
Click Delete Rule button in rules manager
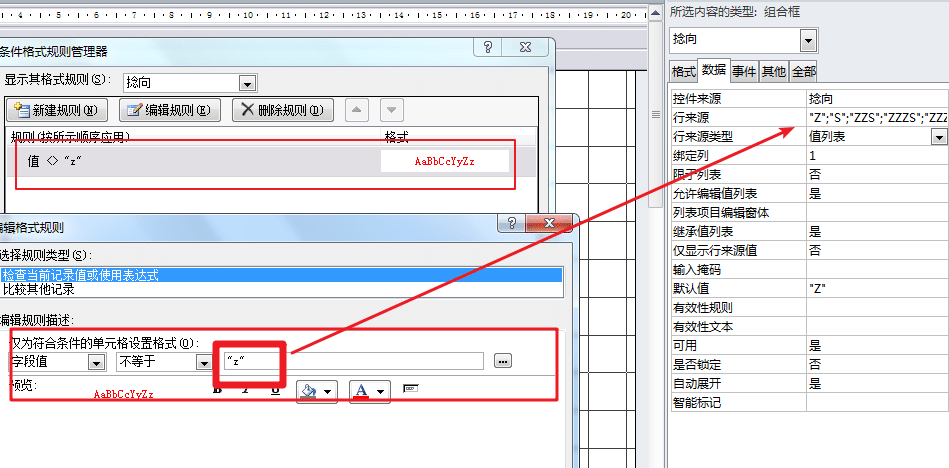pyautogui.click(x=283, y=110)
